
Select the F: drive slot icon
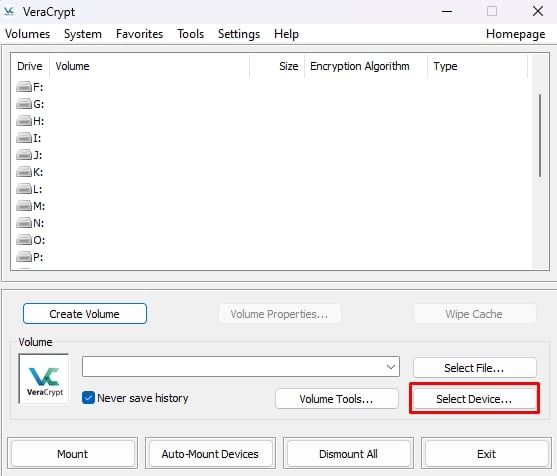point(24,87)
